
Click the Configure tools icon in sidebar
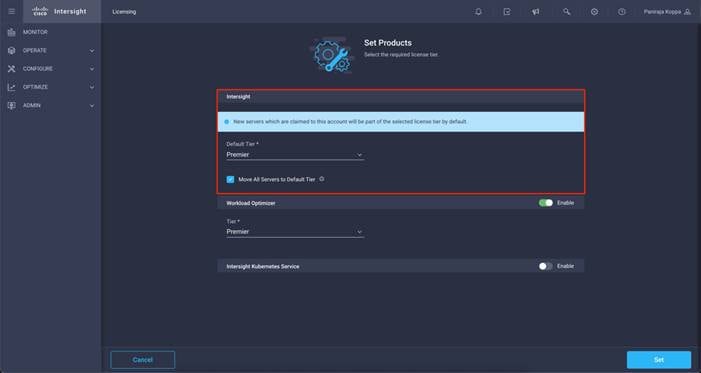coord(12,69)
